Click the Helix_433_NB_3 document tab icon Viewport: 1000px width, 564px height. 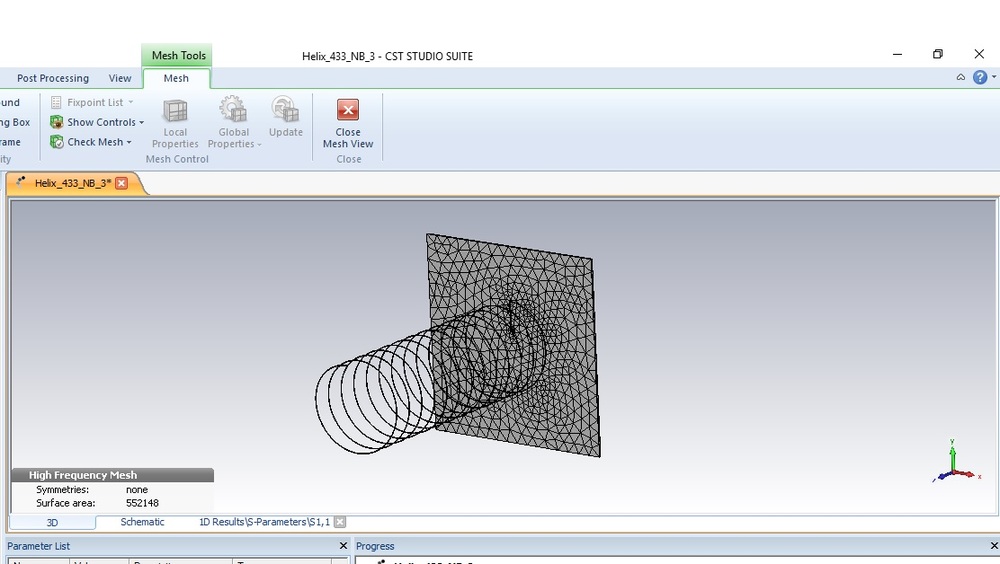click(21, 182)
